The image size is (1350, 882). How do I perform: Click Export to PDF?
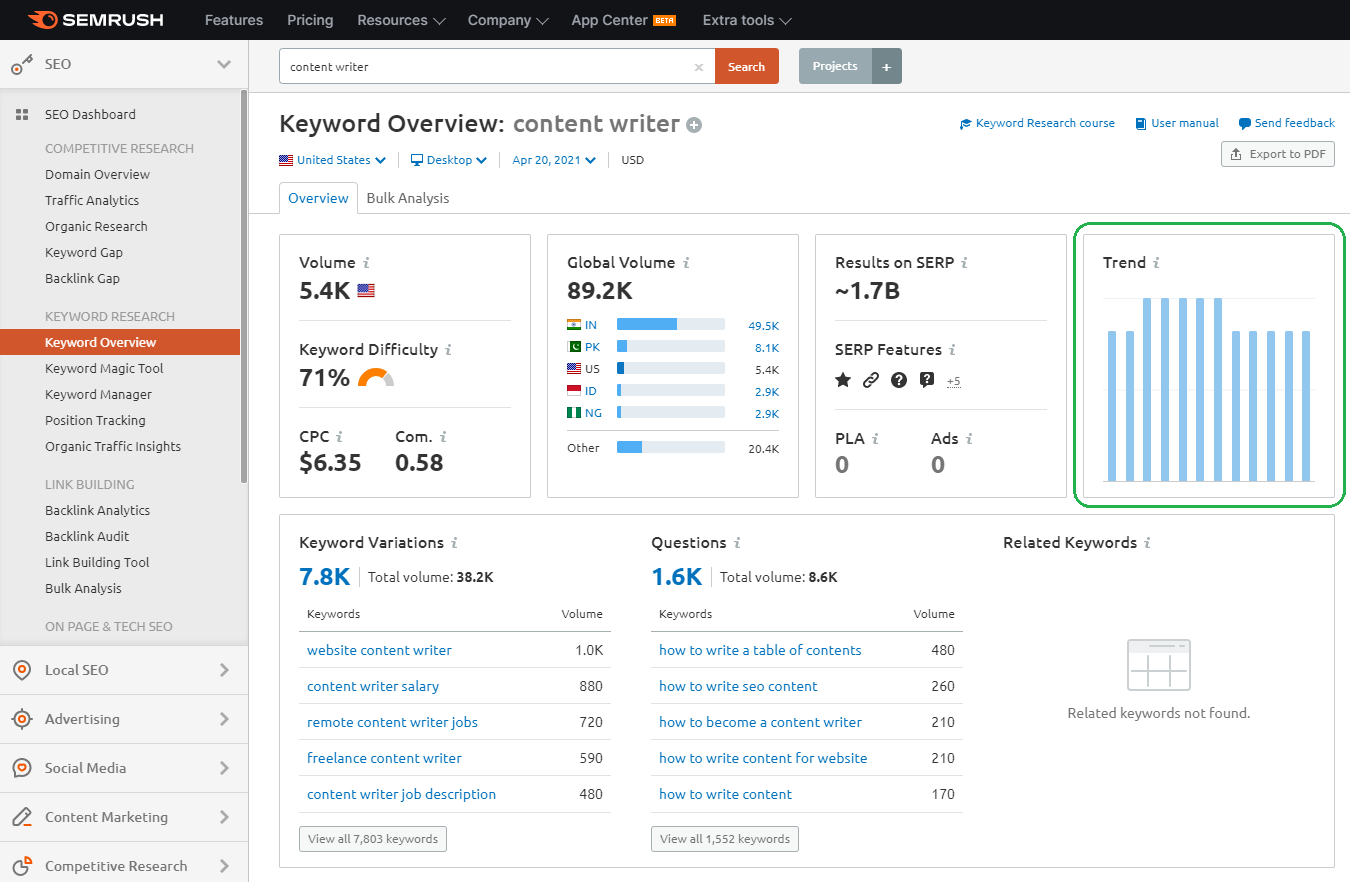coord(1278,154)
